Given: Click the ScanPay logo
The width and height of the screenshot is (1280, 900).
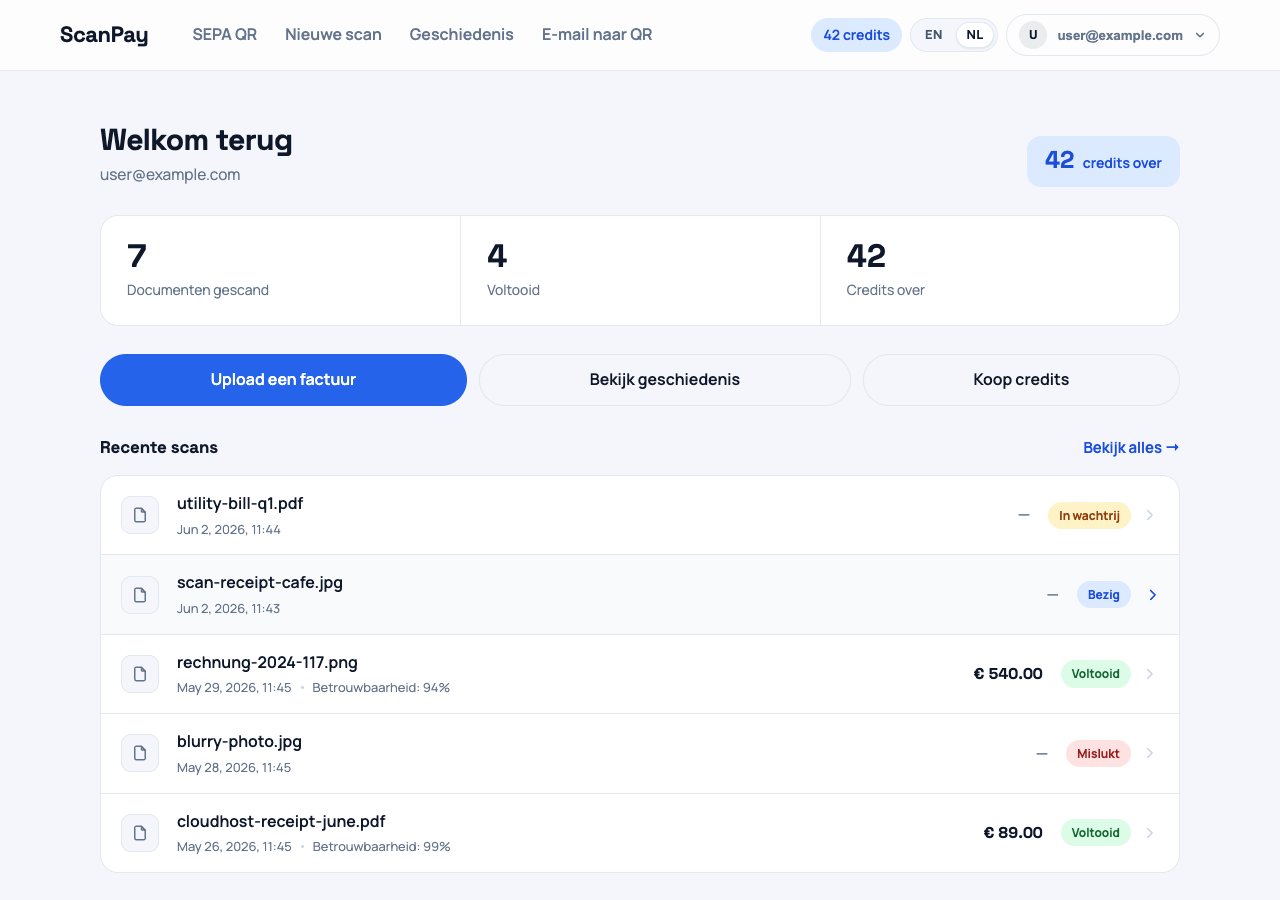Looking at the screenshot, I should point(104,35).
